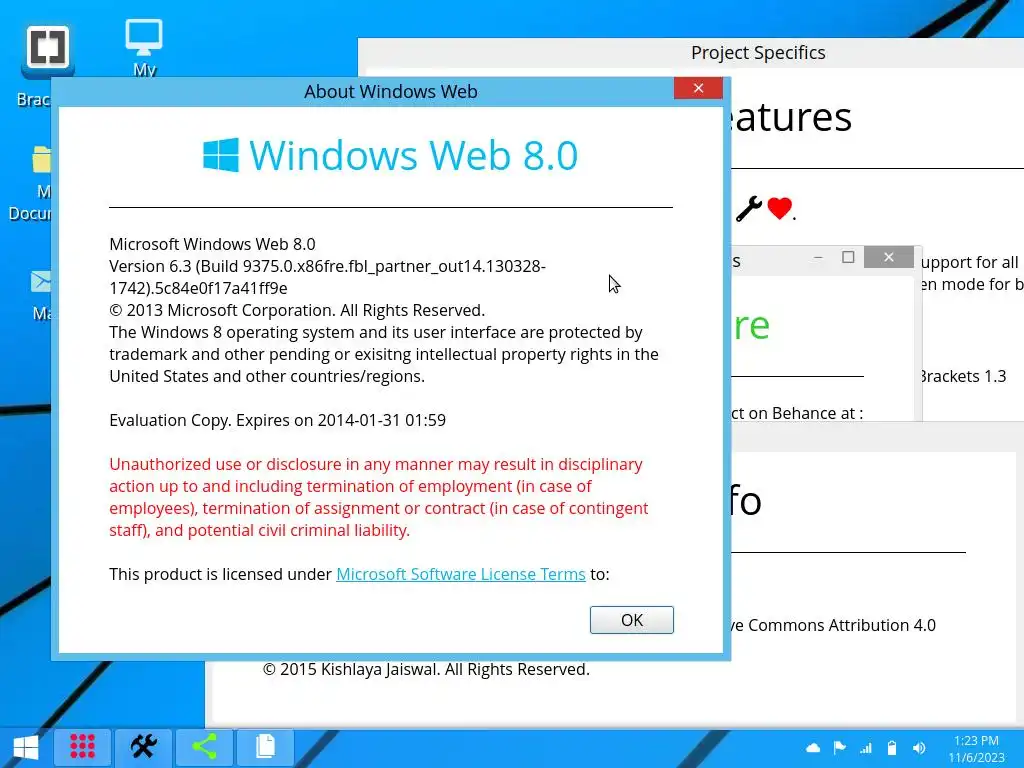1024x768 pixels.
Task: Click OK in About Windows Web dialog
Action: coord(632,620)
